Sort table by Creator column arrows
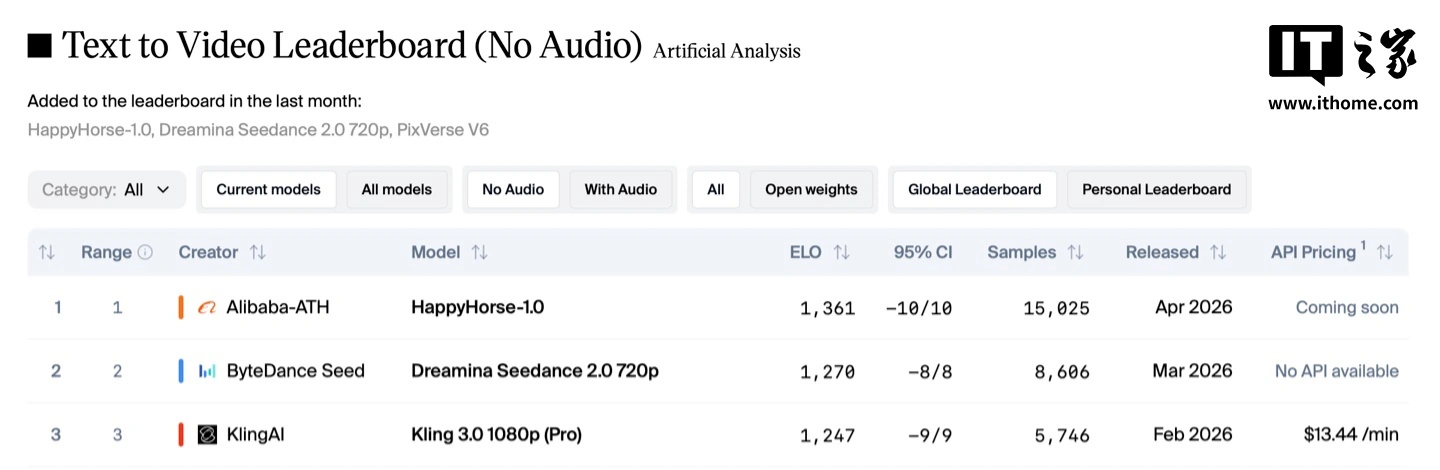This screenshot has height=470, width=1440. (x=258, y=253)
